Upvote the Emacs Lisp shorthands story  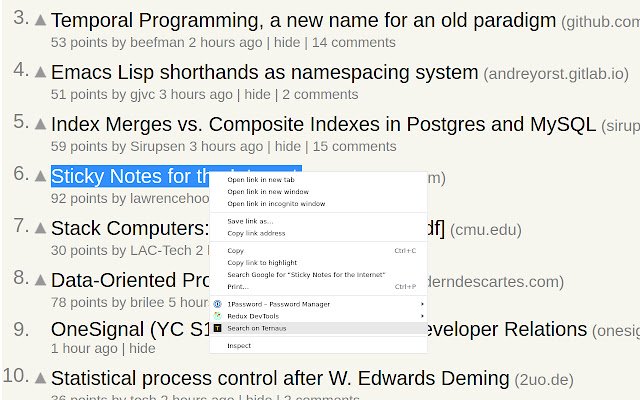pyautogui.click(x=40, y=72)
